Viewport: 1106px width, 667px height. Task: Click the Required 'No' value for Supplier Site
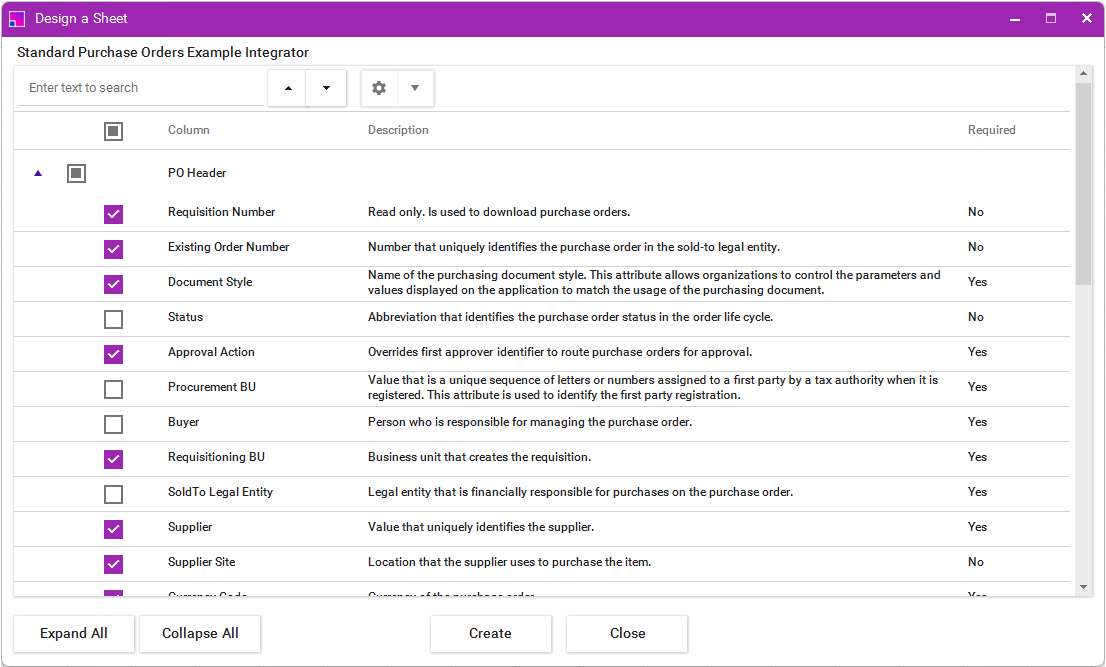click(x=976, y=562)
